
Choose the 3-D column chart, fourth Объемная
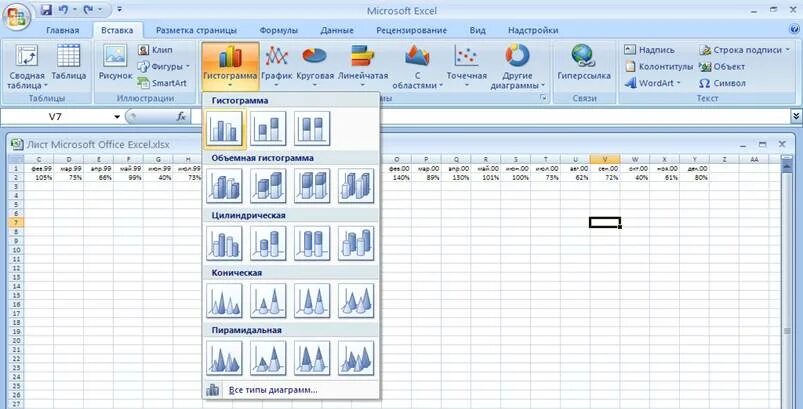356,186
